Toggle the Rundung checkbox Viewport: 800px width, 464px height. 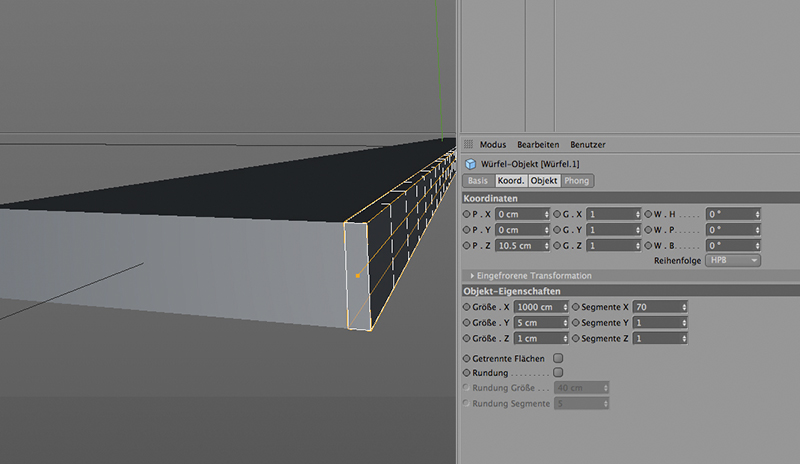558,372
